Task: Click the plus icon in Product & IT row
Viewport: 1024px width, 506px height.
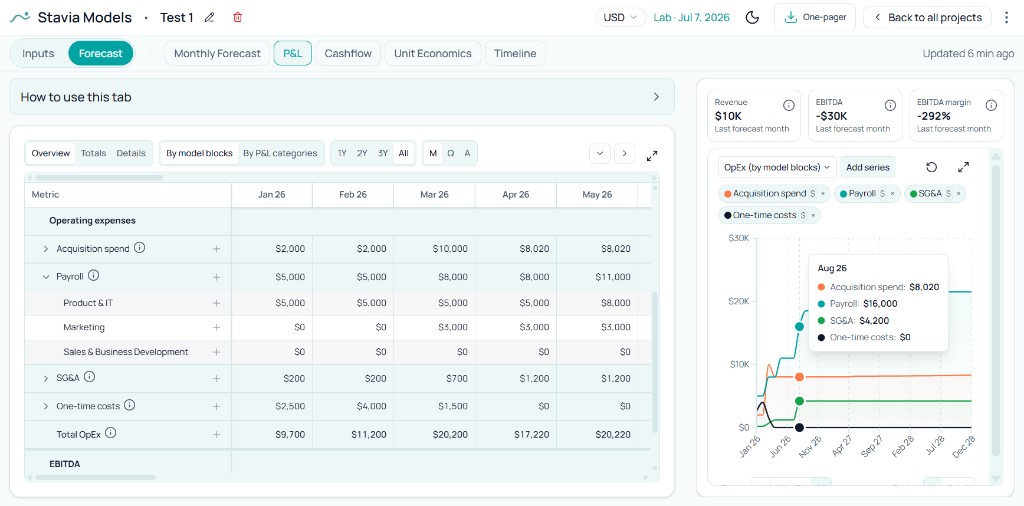Action: click(x=216, y=303)
